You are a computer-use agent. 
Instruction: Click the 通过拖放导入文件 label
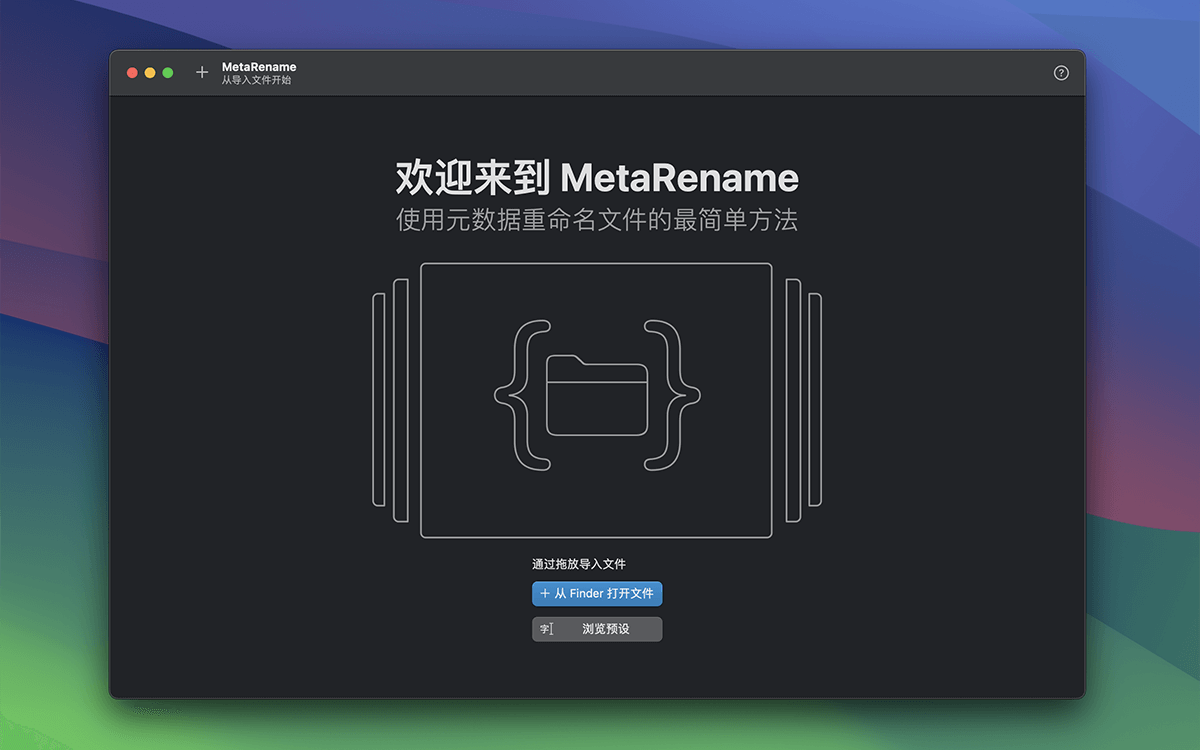click(579, 564)
